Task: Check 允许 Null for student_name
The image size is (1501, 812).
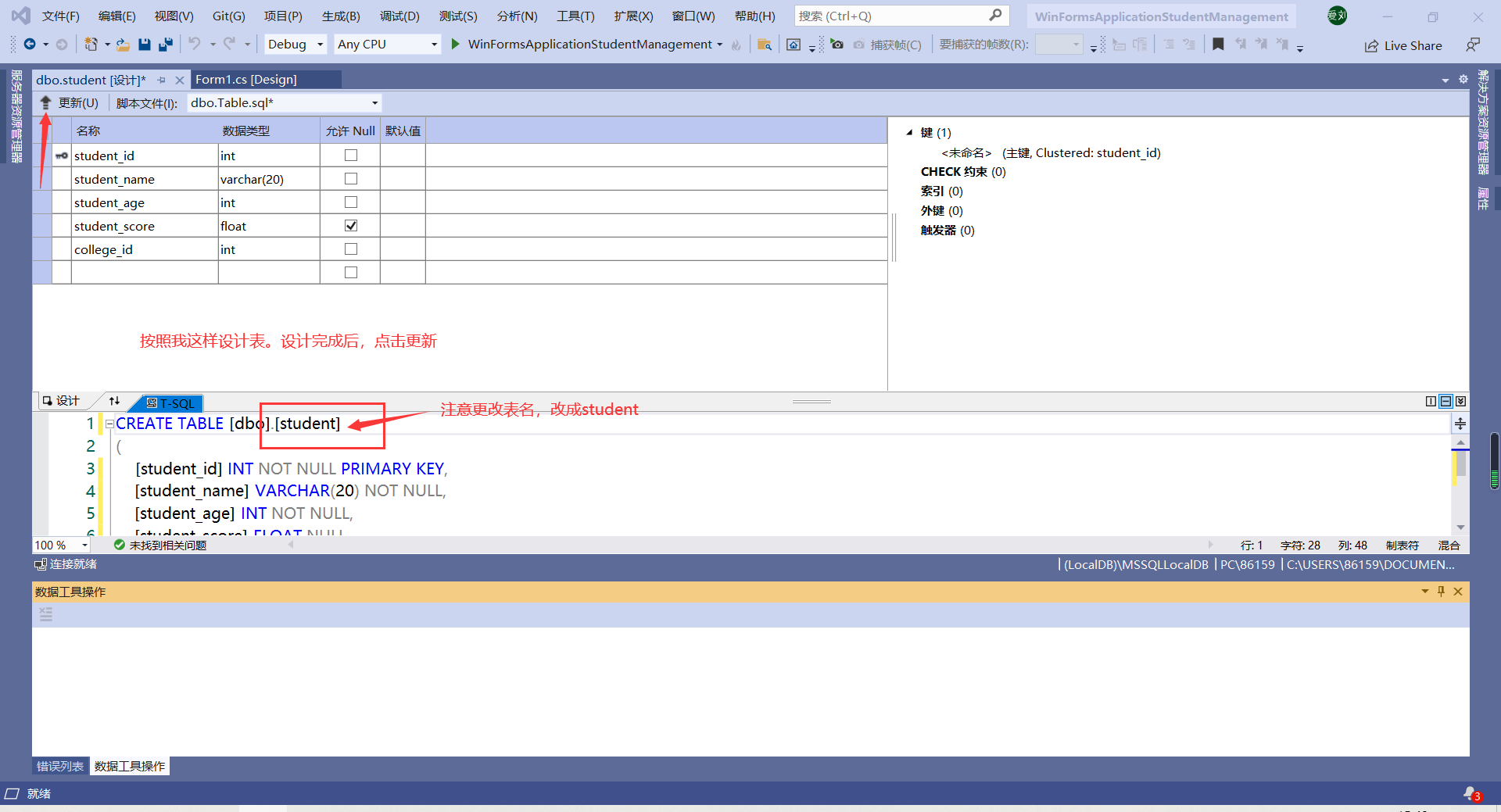Action: (x=350, y=178)
